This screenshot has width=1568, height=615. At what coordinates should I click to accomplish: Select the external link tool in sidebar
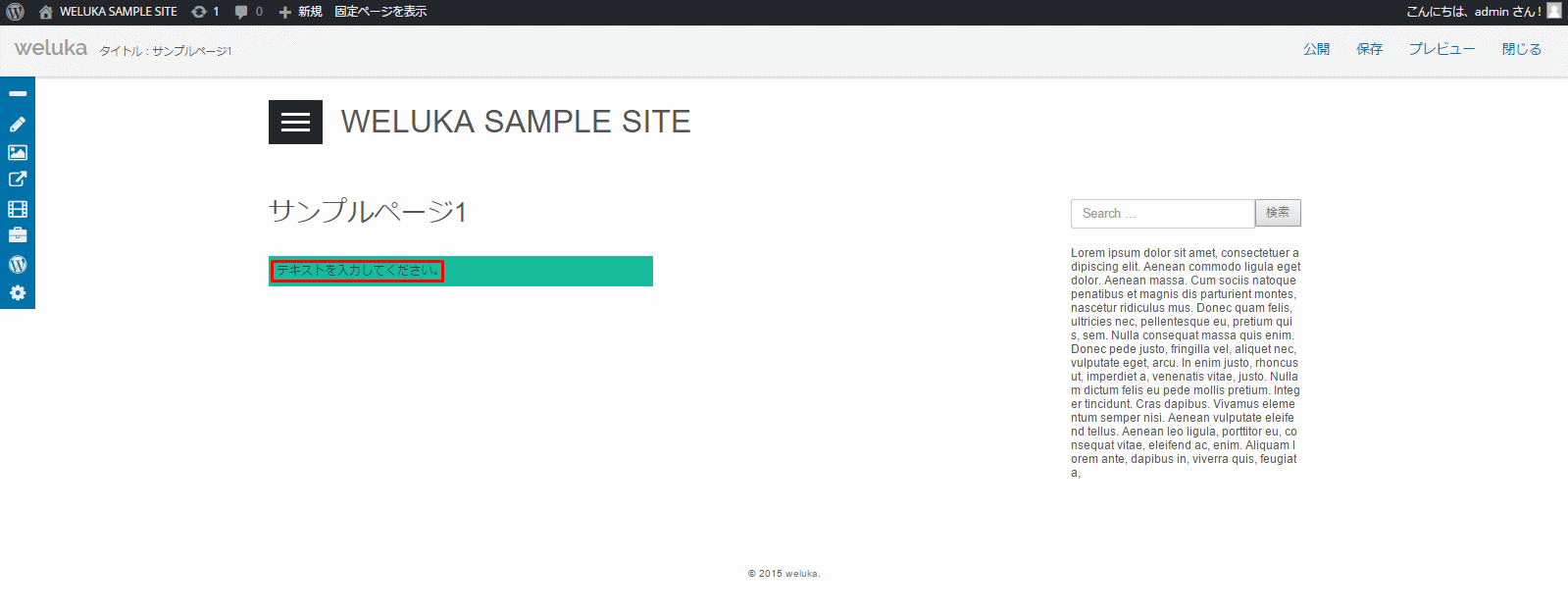18,179
